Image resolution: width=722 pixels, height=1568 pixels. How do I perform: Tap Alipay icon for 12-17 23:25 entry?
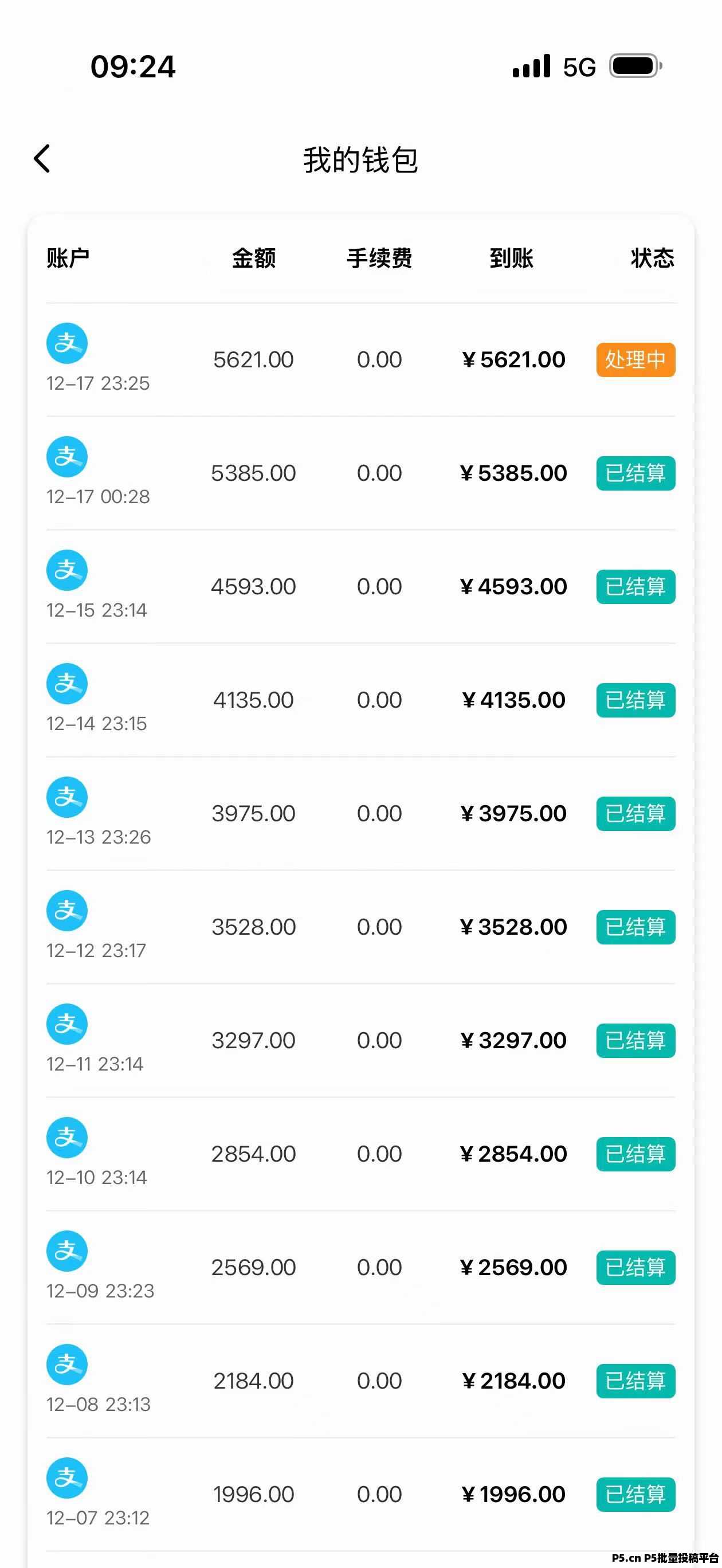pyautogui.click(x=67, y=343)
